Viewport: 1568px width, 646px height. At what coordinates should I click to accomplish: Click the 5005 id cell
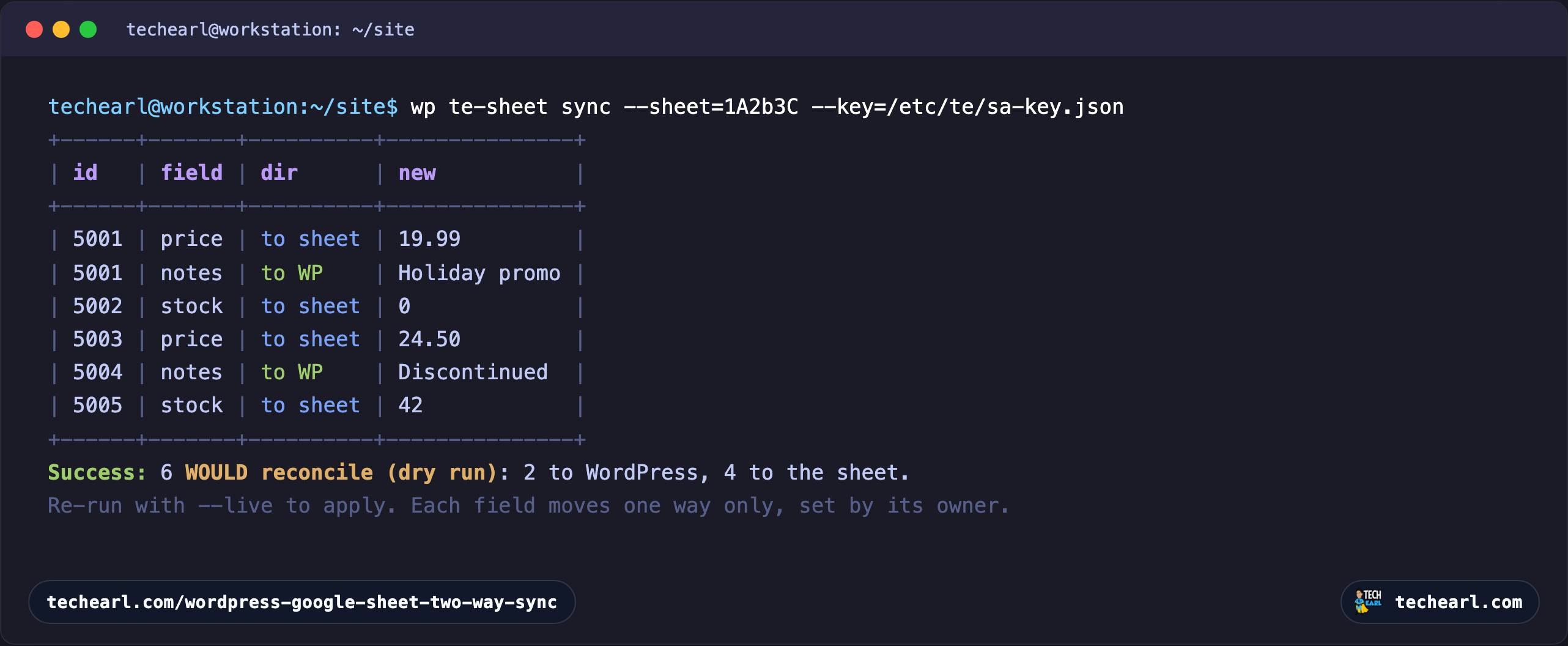98,405
